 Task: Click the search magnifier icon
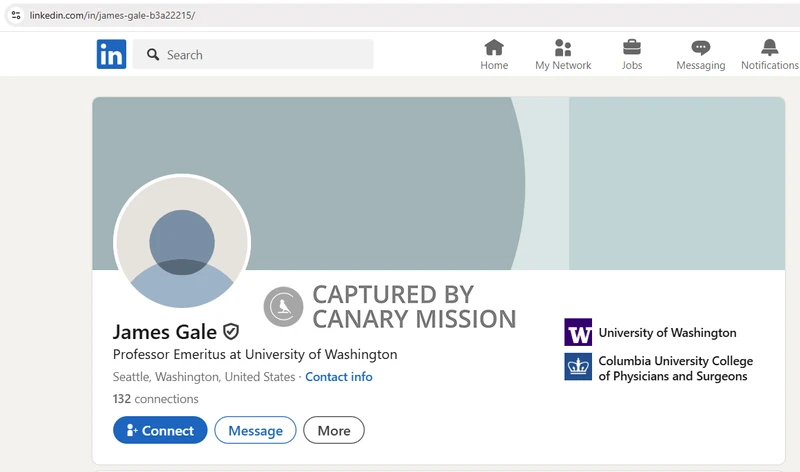tap(153, 55)
